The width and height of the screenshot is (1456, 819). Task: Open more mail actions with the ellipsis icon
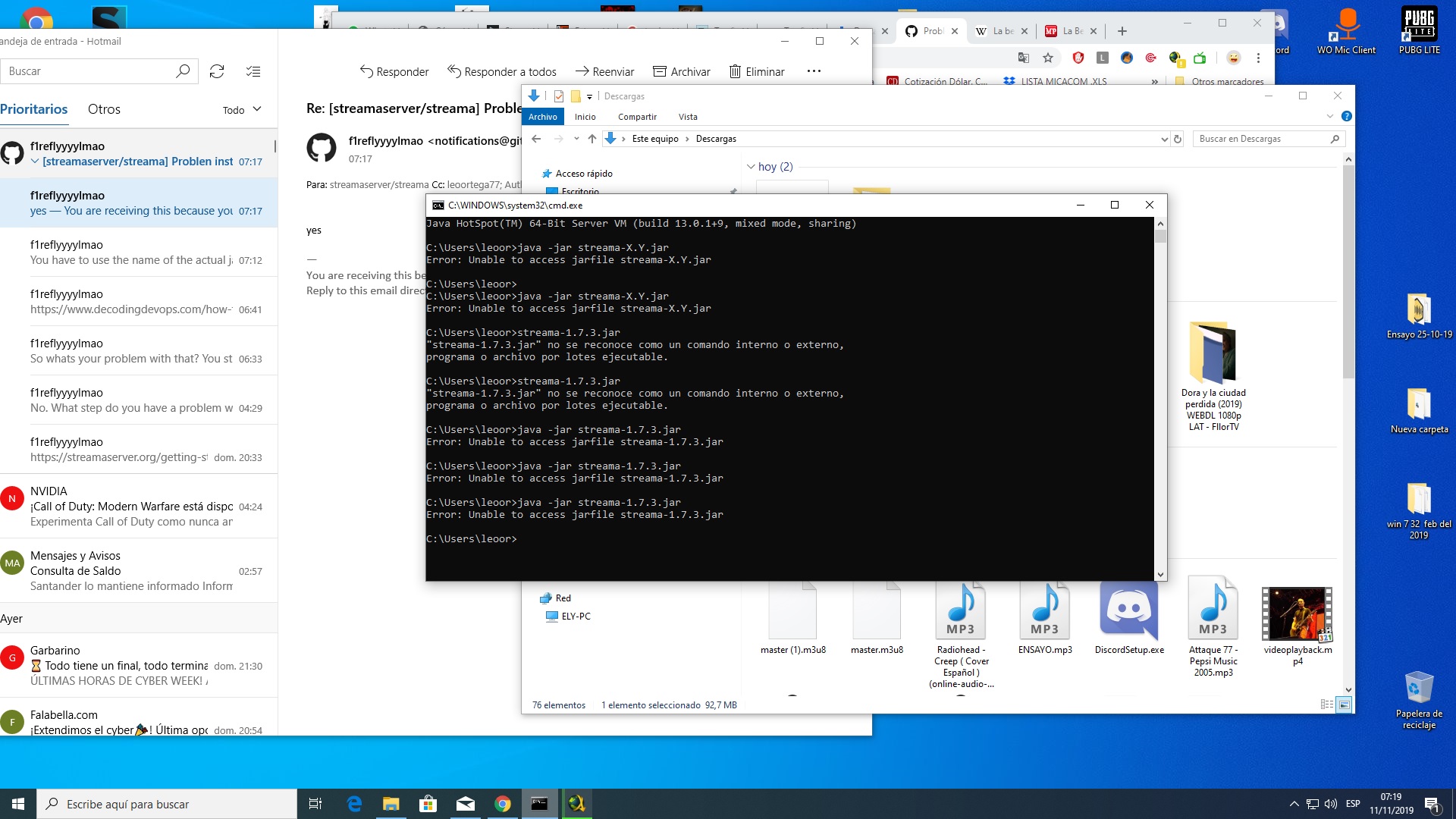tap(814, 71)
